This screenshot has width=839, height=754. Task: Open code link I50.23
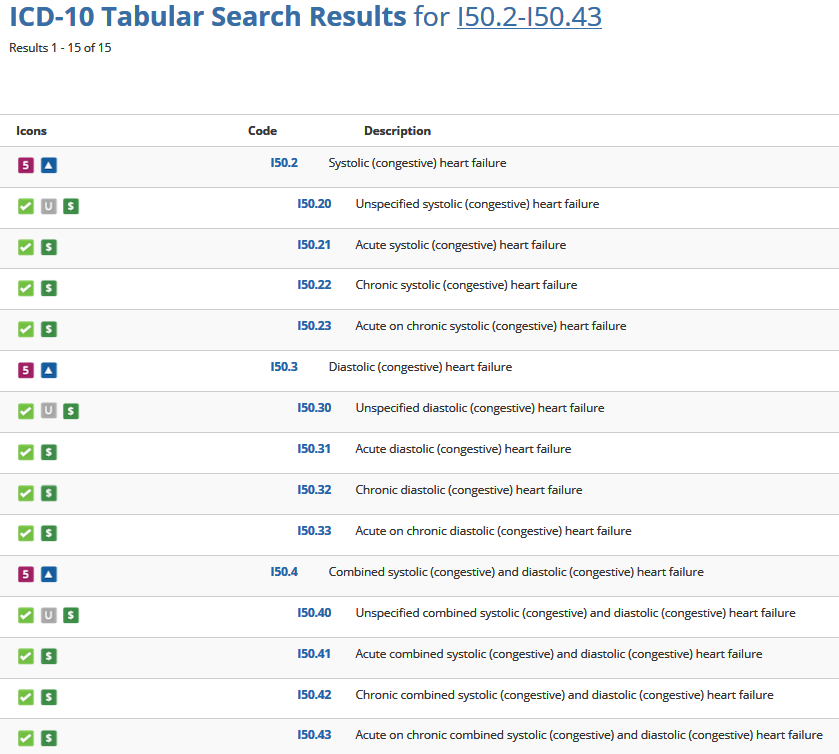(314, 326)
